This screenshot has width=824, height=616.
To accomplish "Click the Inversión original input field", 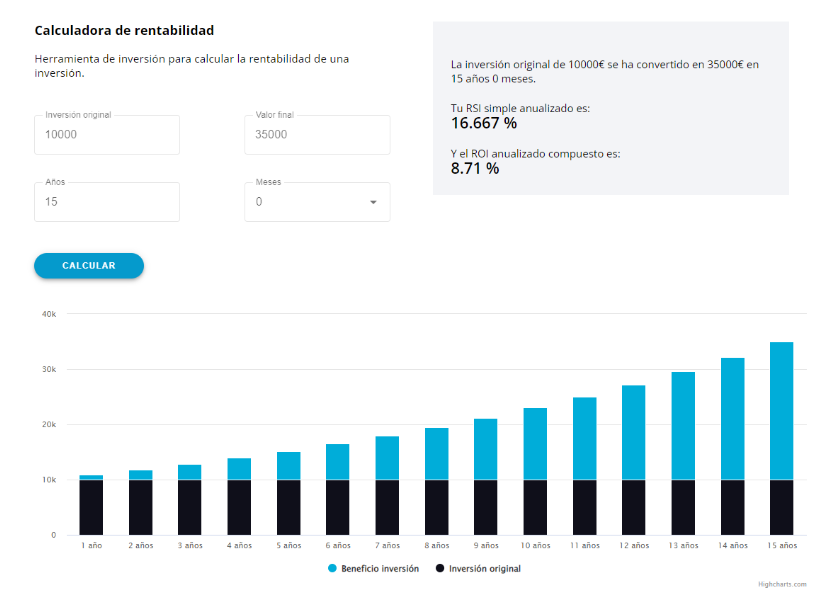I will click(x=107, y=135).
